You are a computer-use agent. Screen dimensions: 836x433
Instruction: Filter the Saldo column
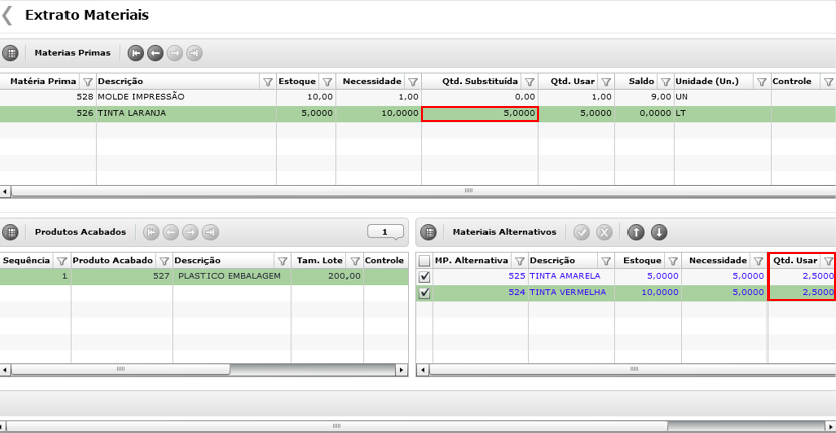[x=665, y=82]
